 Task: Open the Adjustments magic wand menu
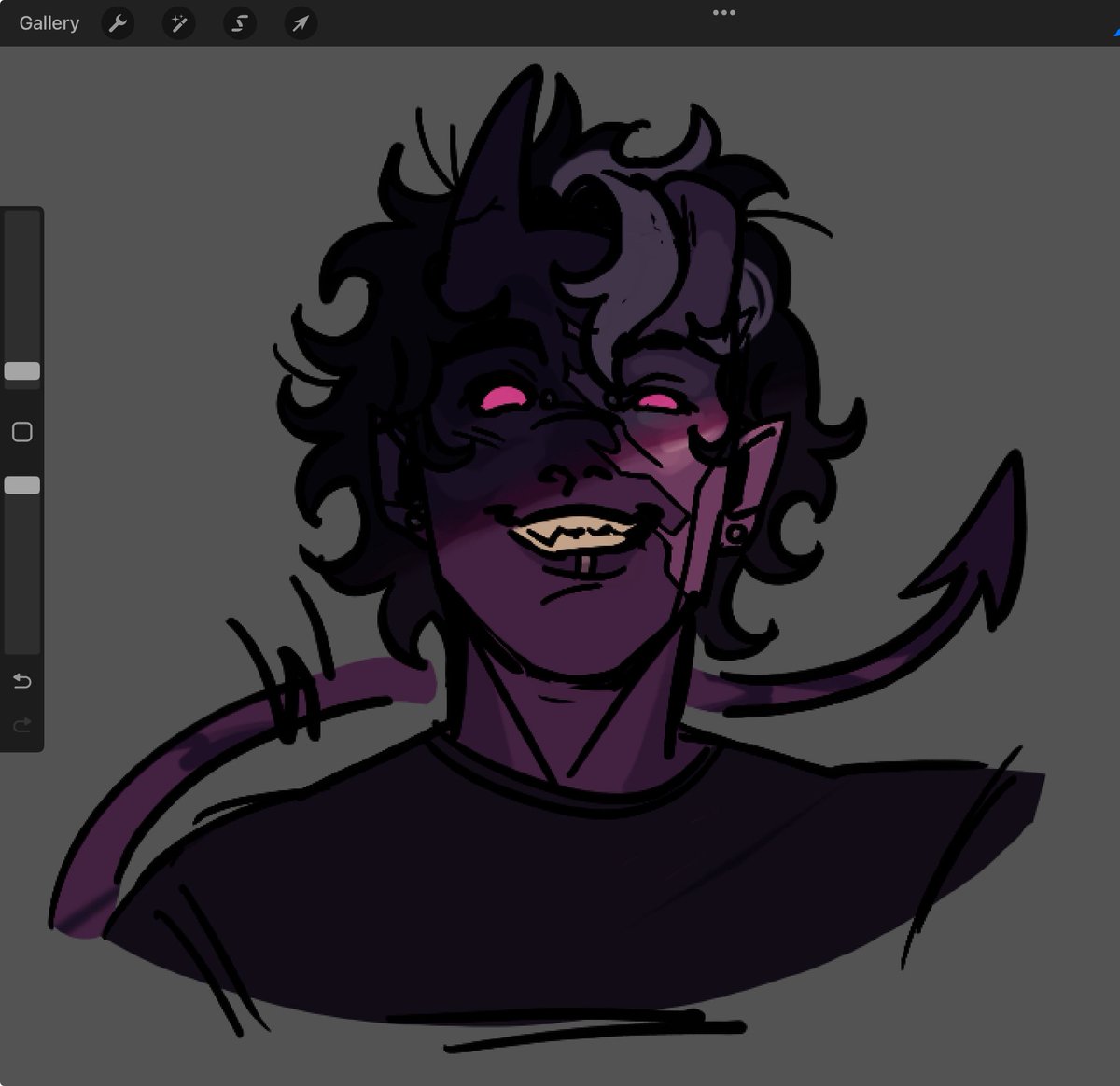[x=178, y=23]
